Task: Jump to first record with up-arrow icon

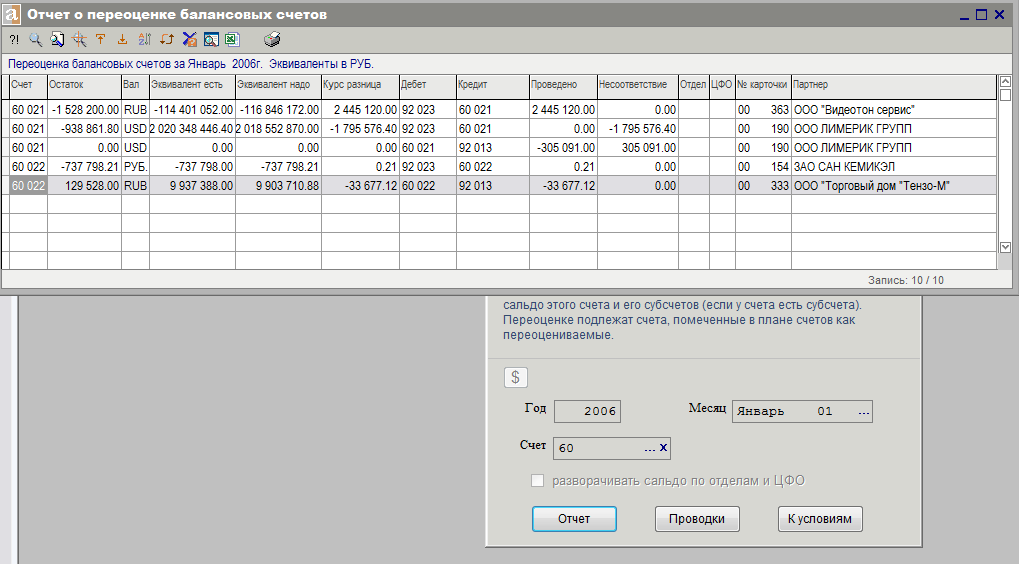Action: 101,40
